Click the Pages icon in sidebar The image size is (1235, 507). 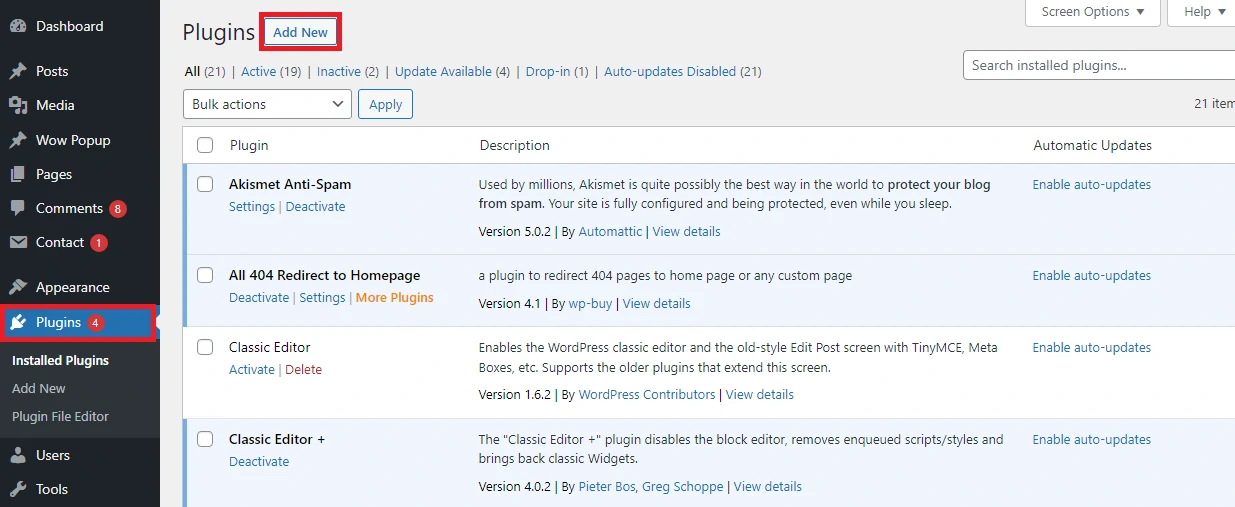click(18, 174)
